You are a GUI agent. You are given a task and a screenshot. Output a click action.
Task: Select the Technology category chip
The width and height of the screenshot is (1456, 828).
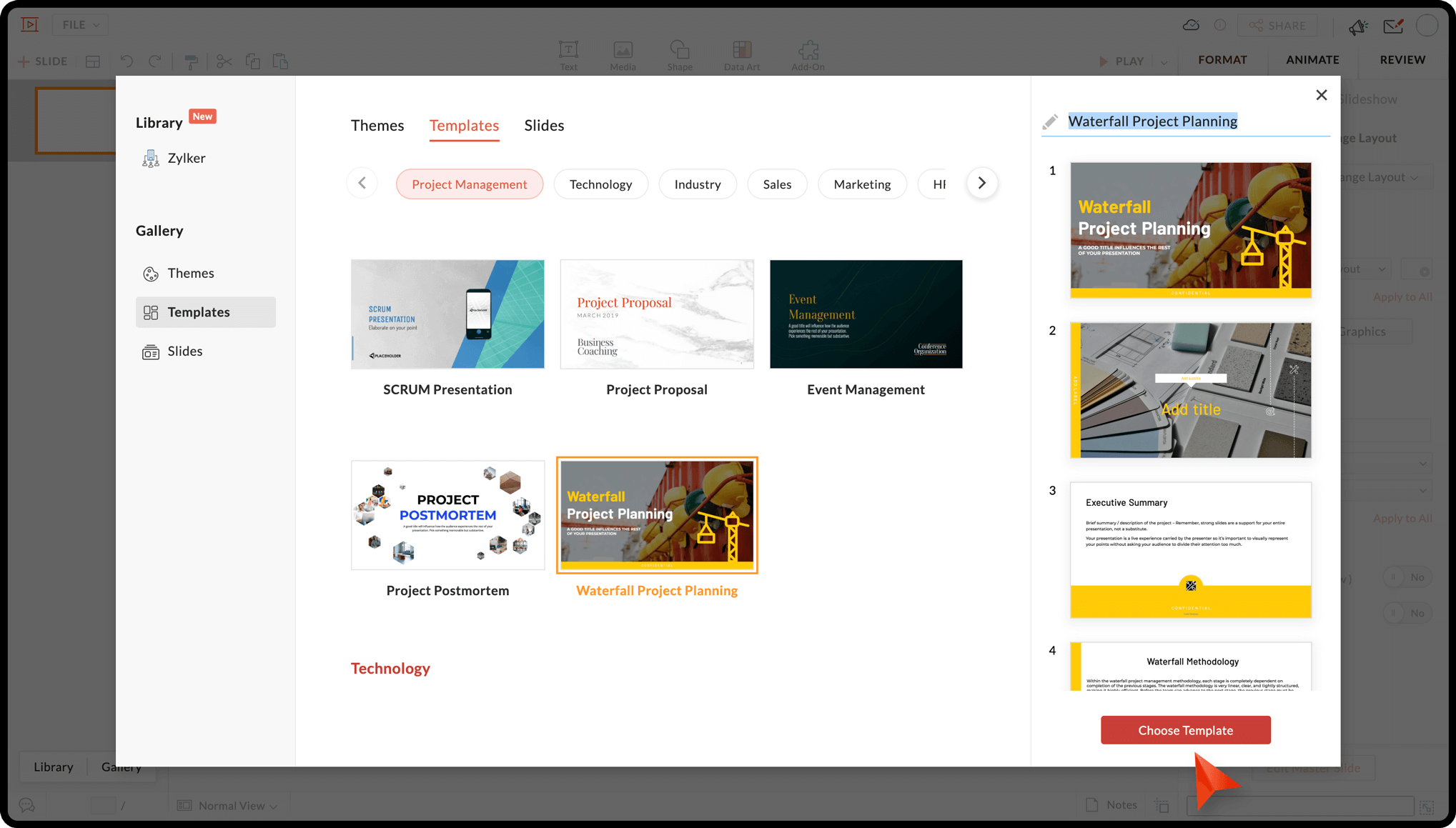pos(600,184)
